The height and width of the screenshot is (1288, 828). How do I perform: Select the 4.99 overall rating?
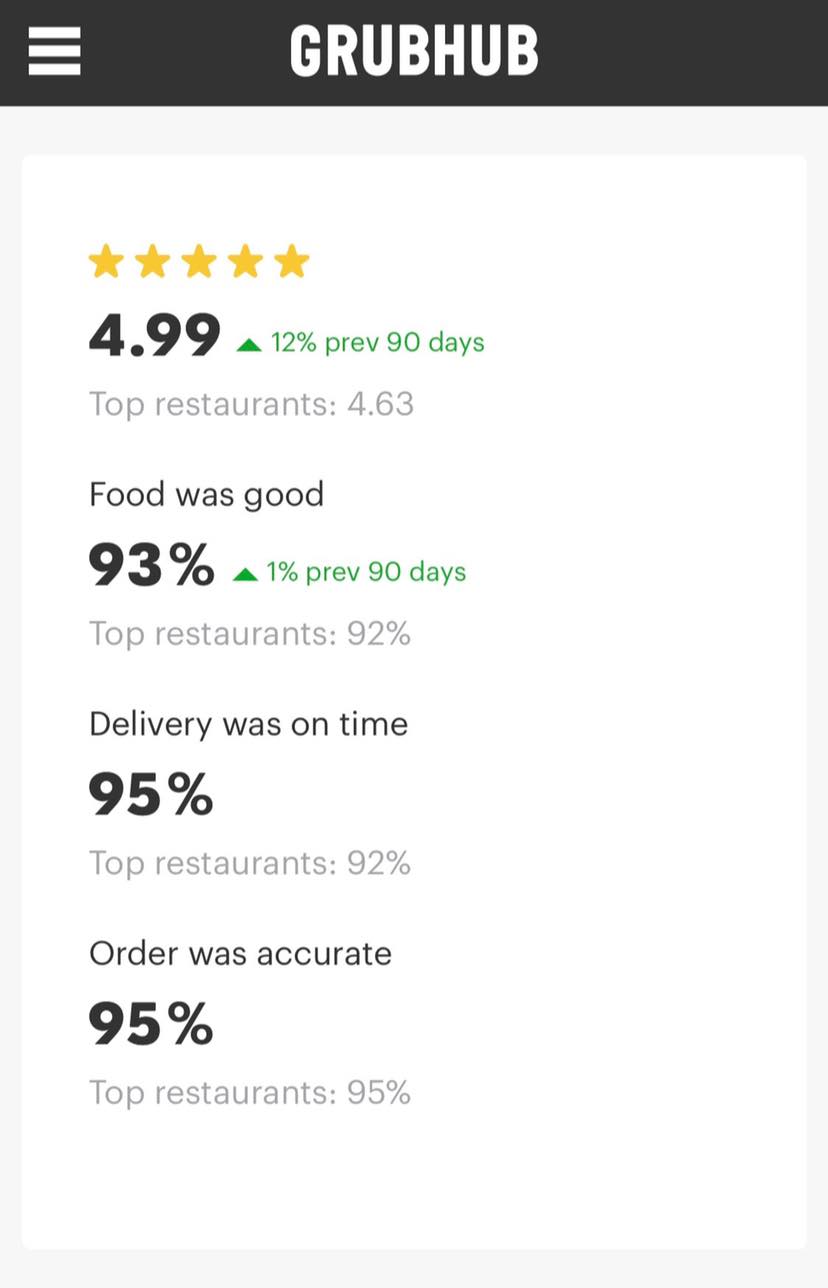point(154,336)
